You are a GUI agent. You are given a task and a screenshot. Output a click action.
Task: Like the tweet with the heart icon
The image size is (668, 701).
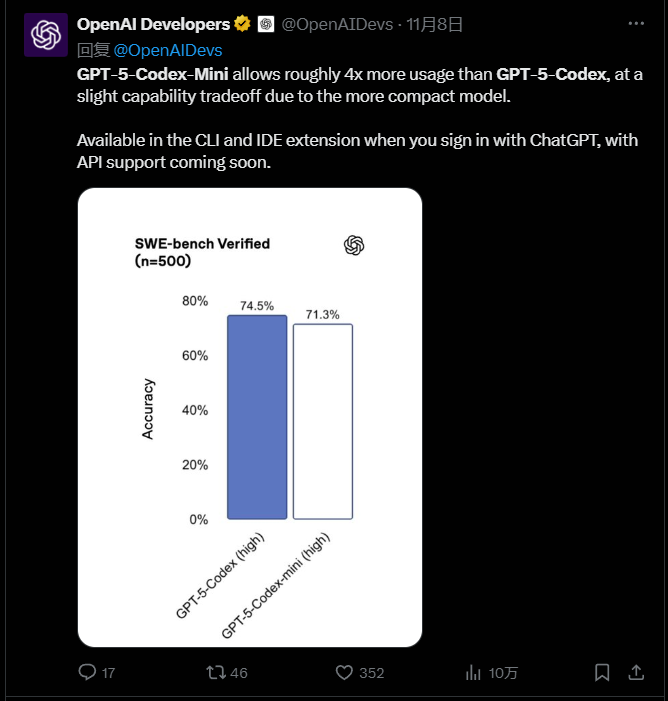[345, 672]
